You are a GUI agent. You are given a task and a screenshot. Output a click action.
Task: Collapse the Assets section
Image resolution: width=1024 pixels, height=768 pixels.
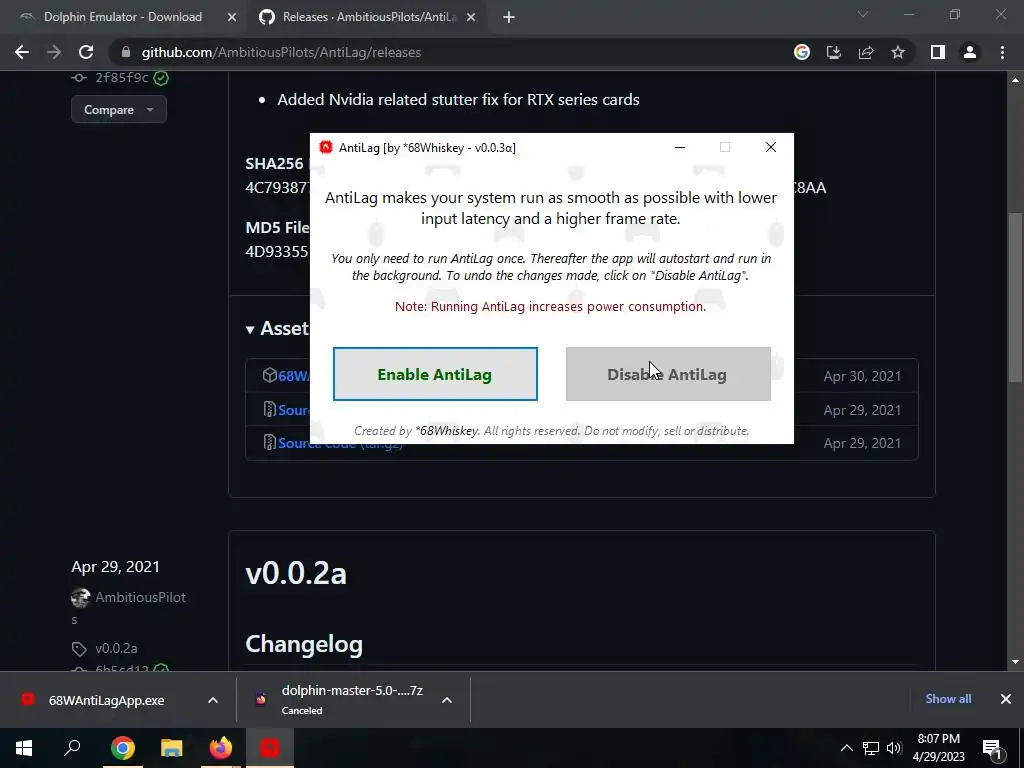250,330
